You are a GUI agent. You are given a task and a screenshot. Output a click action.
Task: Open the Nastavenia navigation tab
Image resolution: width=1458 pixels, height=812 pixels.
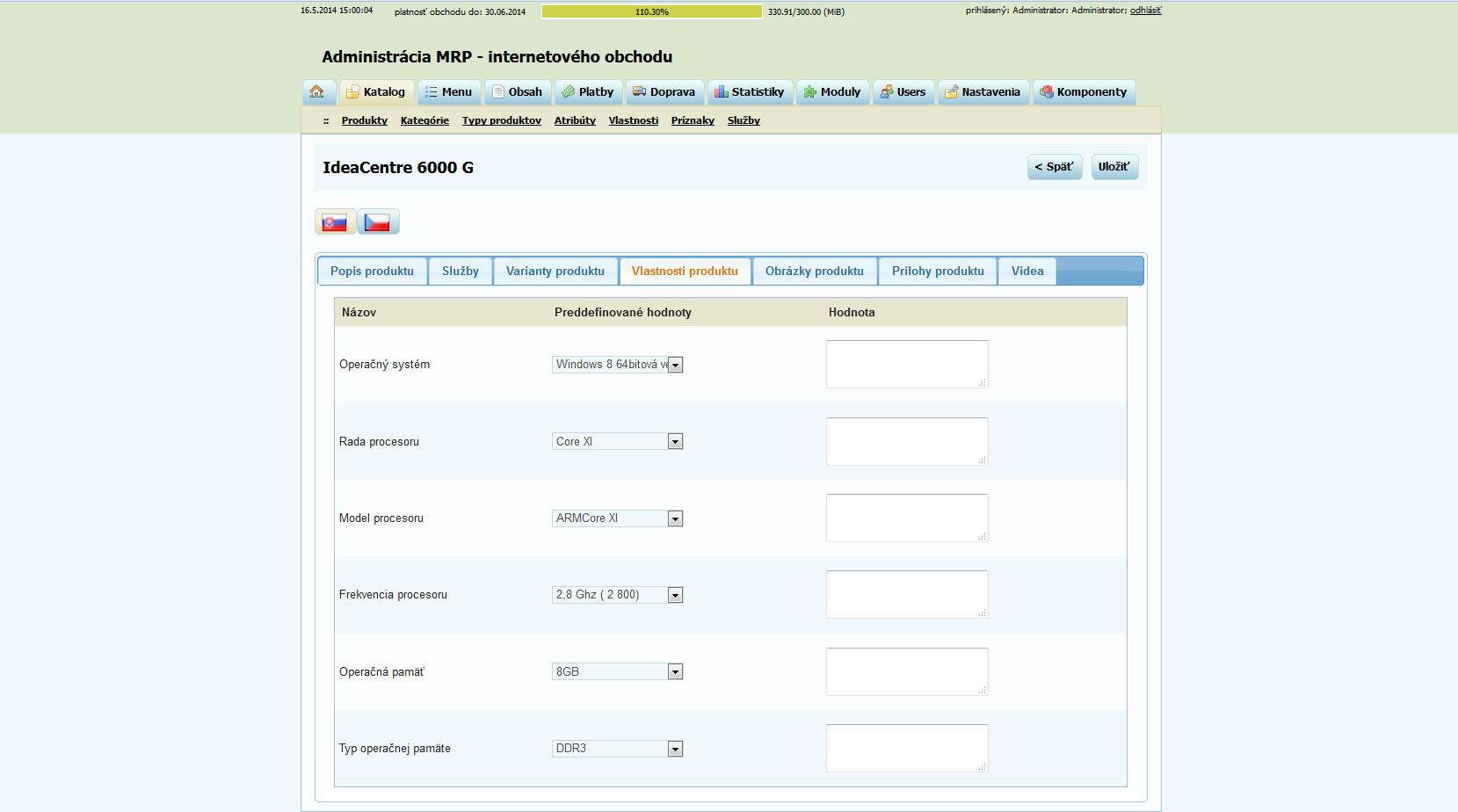[x=983, y=92]
